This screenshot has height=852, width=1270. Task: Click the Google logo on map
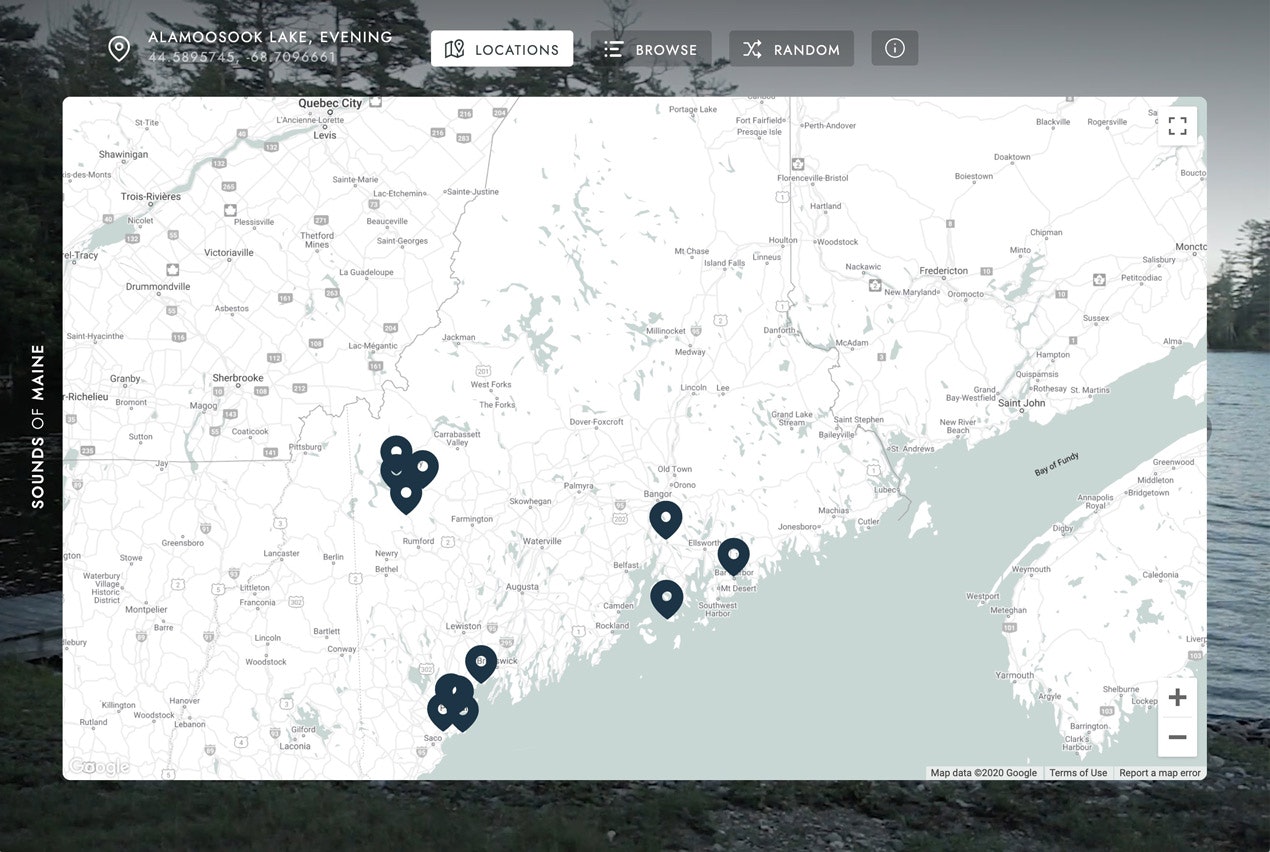click(99, 767)
